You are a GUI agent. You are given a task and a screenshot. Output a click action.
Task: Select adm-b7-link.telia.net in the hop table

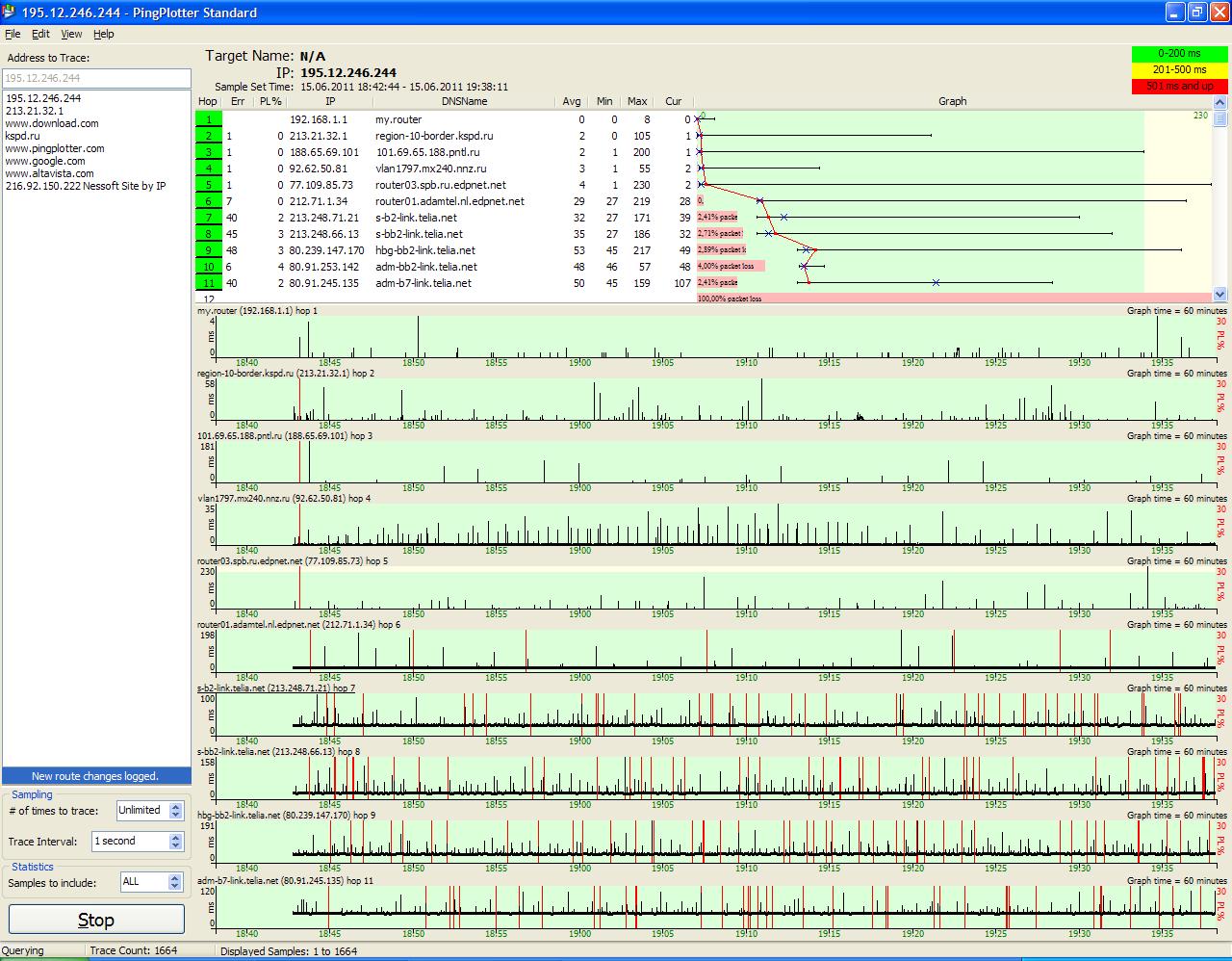423,283
